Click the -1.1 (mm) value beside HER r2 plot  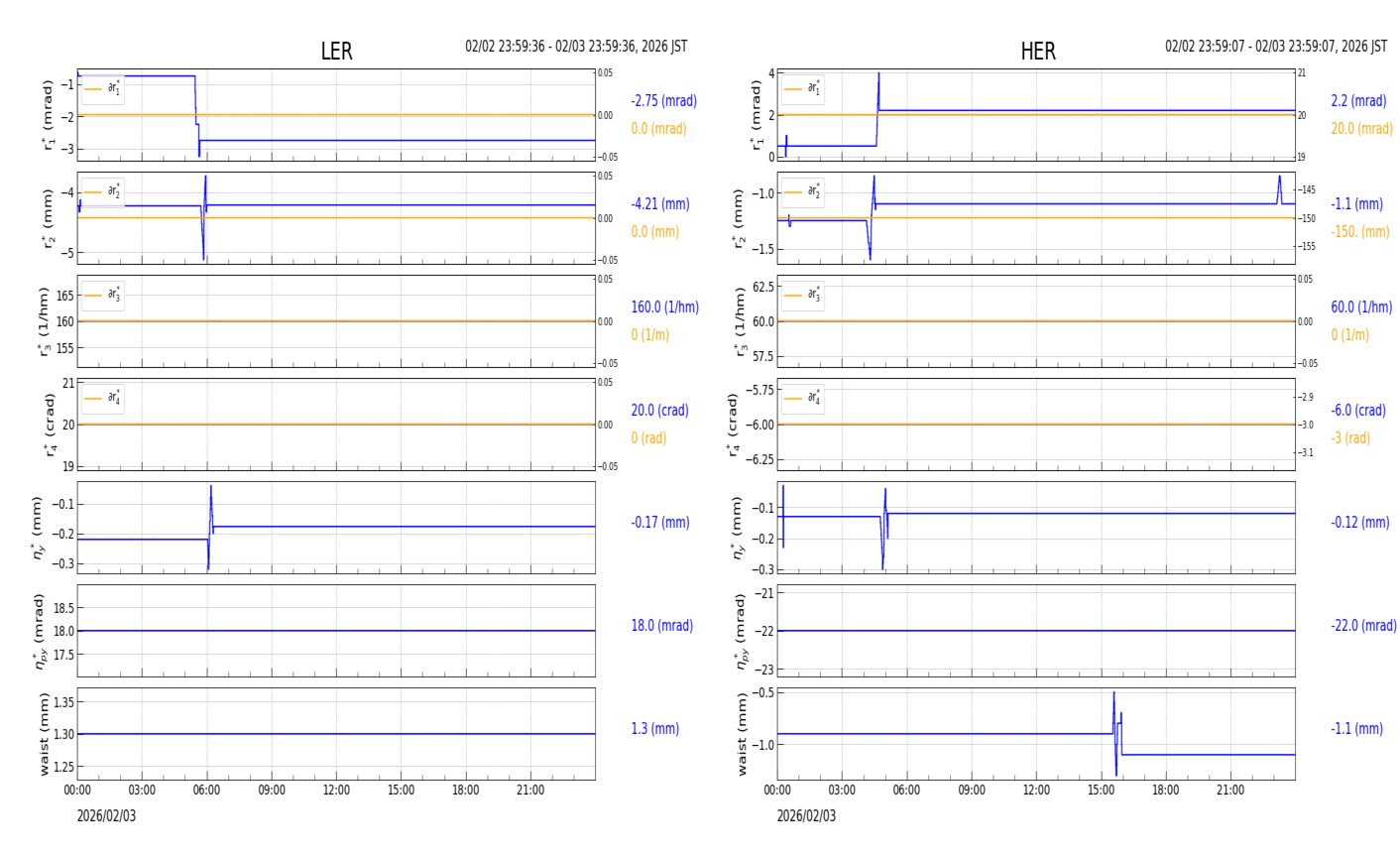(1356, 204)
